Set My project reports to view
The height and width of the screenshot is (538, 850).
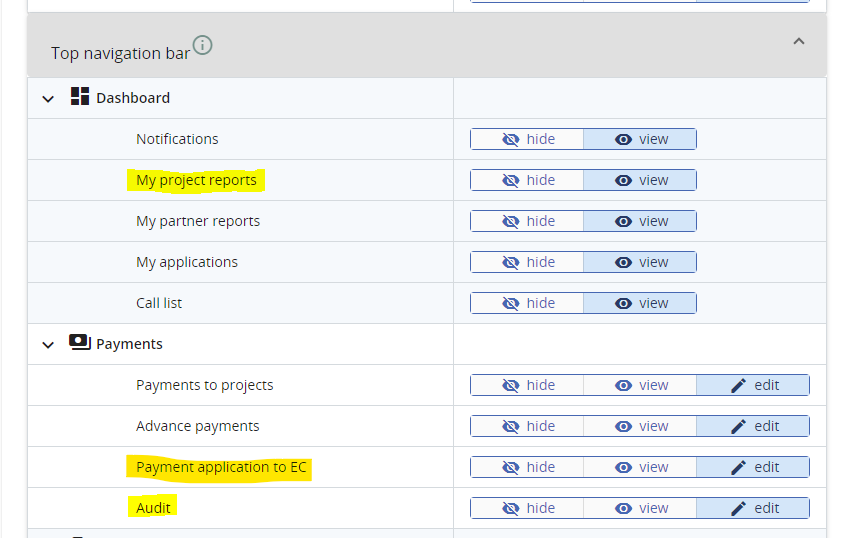[x=640, y=180]
